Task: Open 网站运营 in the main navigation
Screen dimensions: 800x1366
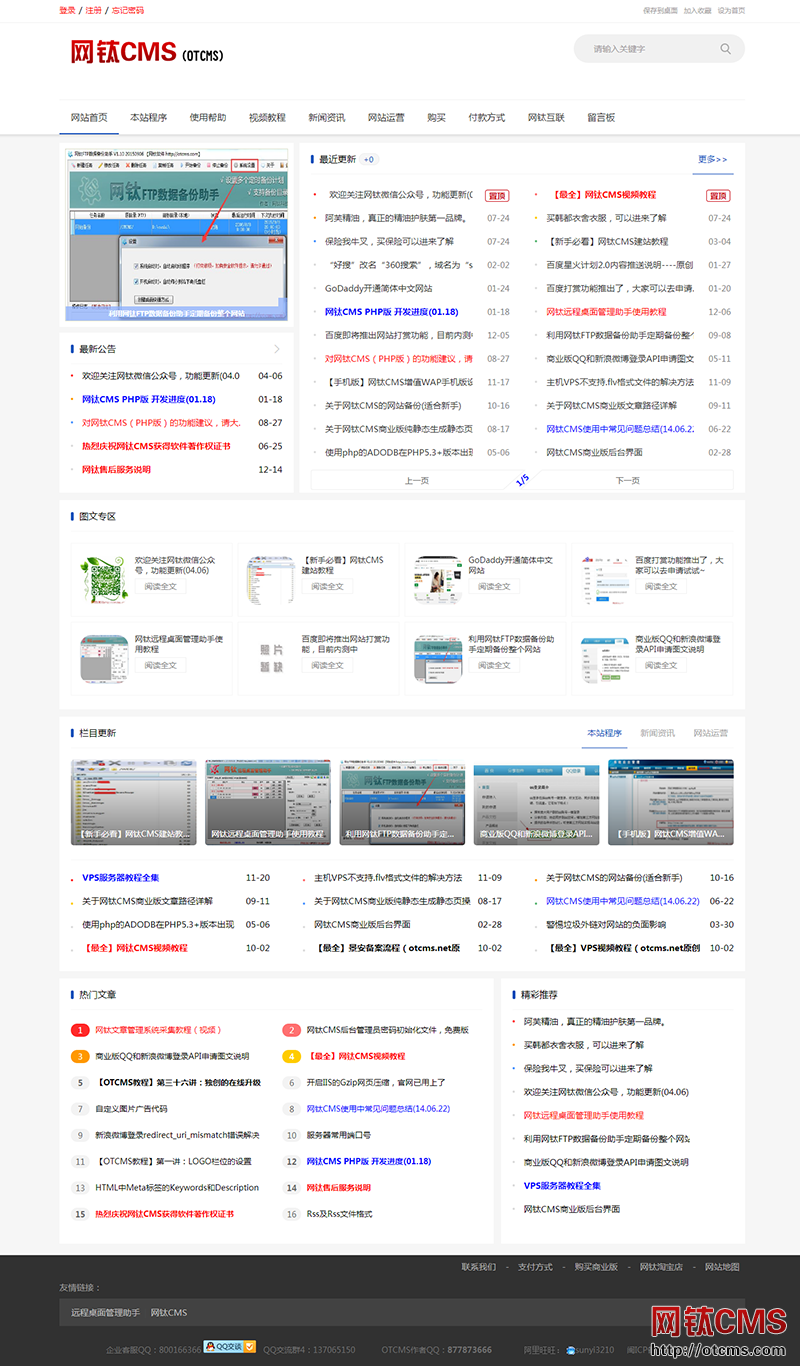Action: 386,117
